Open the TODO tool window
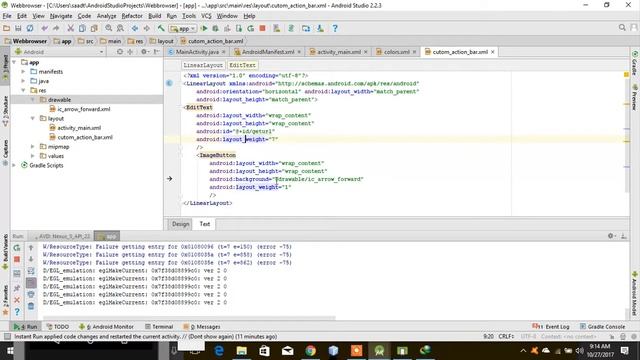640x360 pixels. pyautogui.click(x=58, y=327)
